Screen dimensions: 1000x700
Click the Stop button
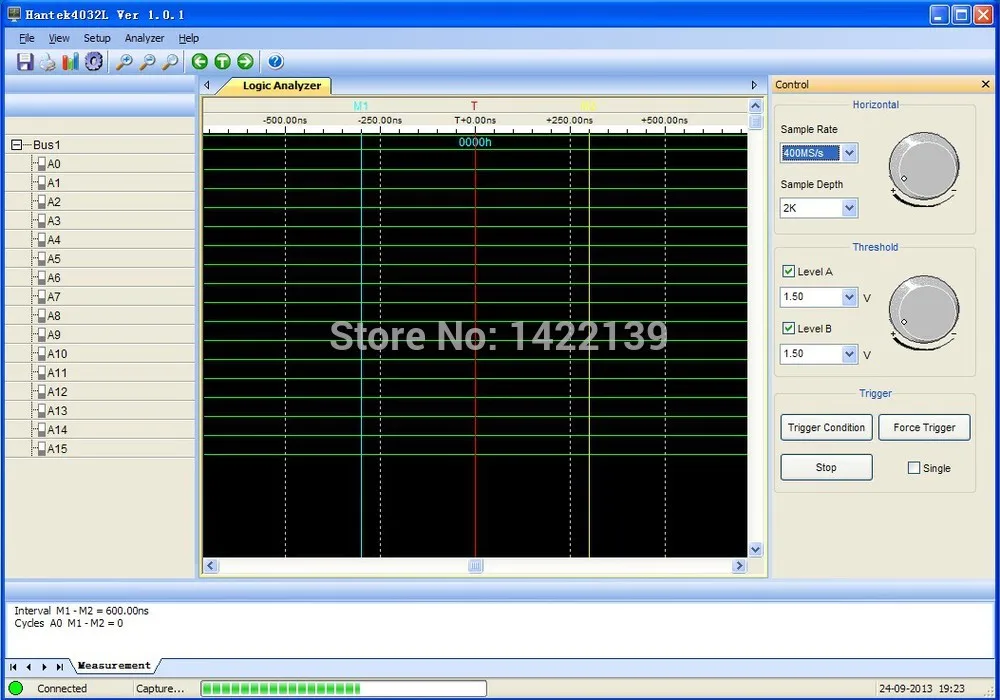click(826, 467)
